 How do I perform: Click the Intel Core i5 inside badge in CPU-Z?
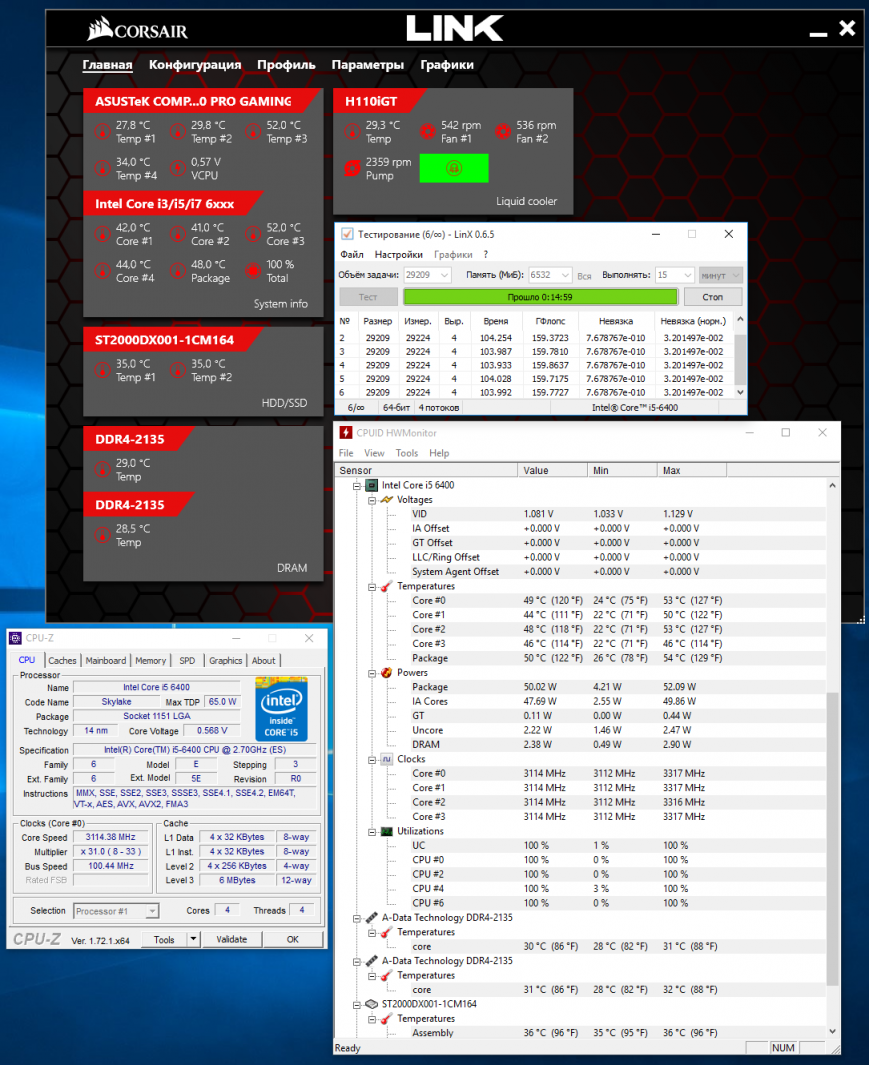(x=281, y=708)
